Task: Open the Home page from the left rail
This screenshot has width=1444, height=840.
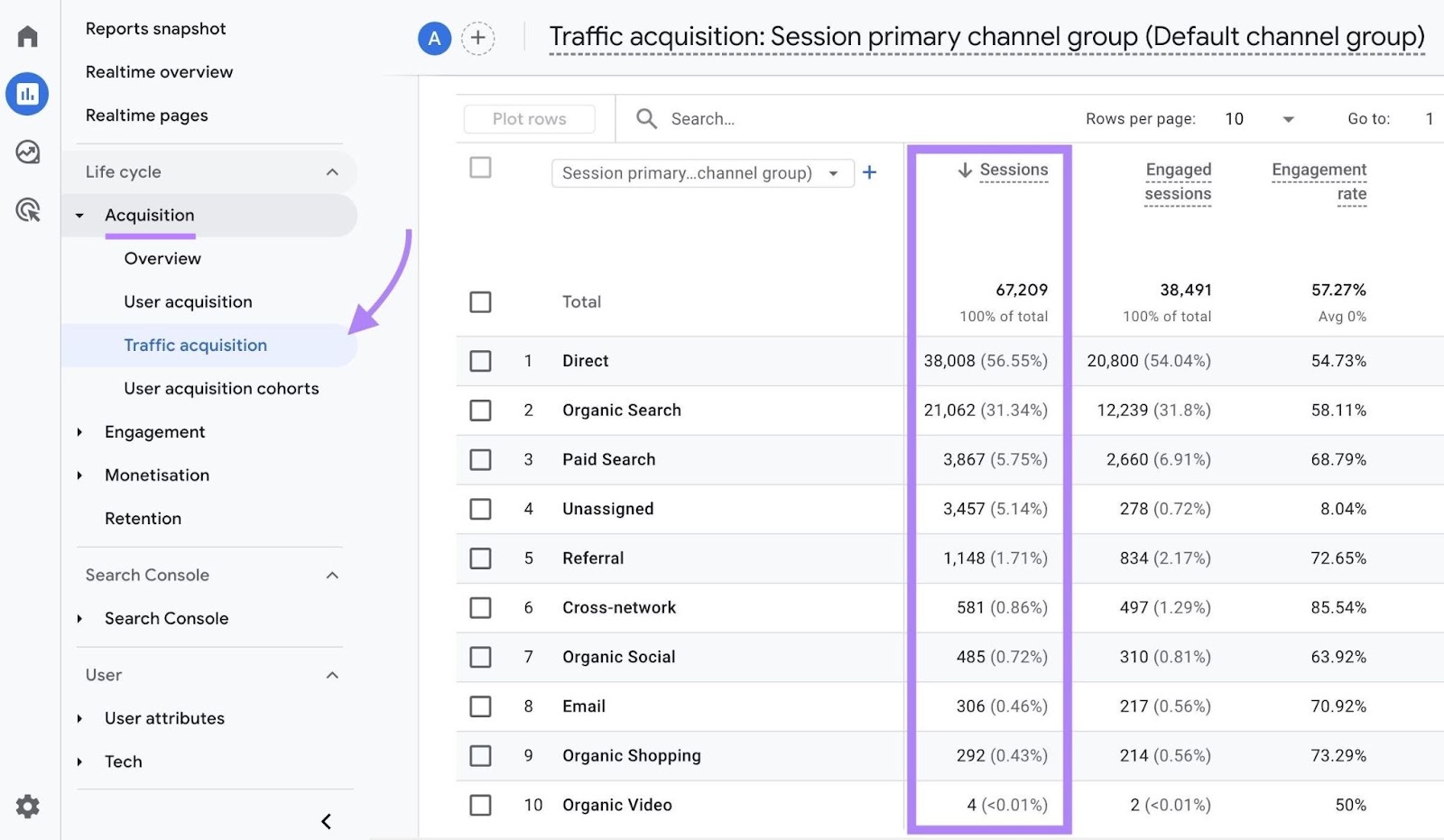Action: (27, 36)
